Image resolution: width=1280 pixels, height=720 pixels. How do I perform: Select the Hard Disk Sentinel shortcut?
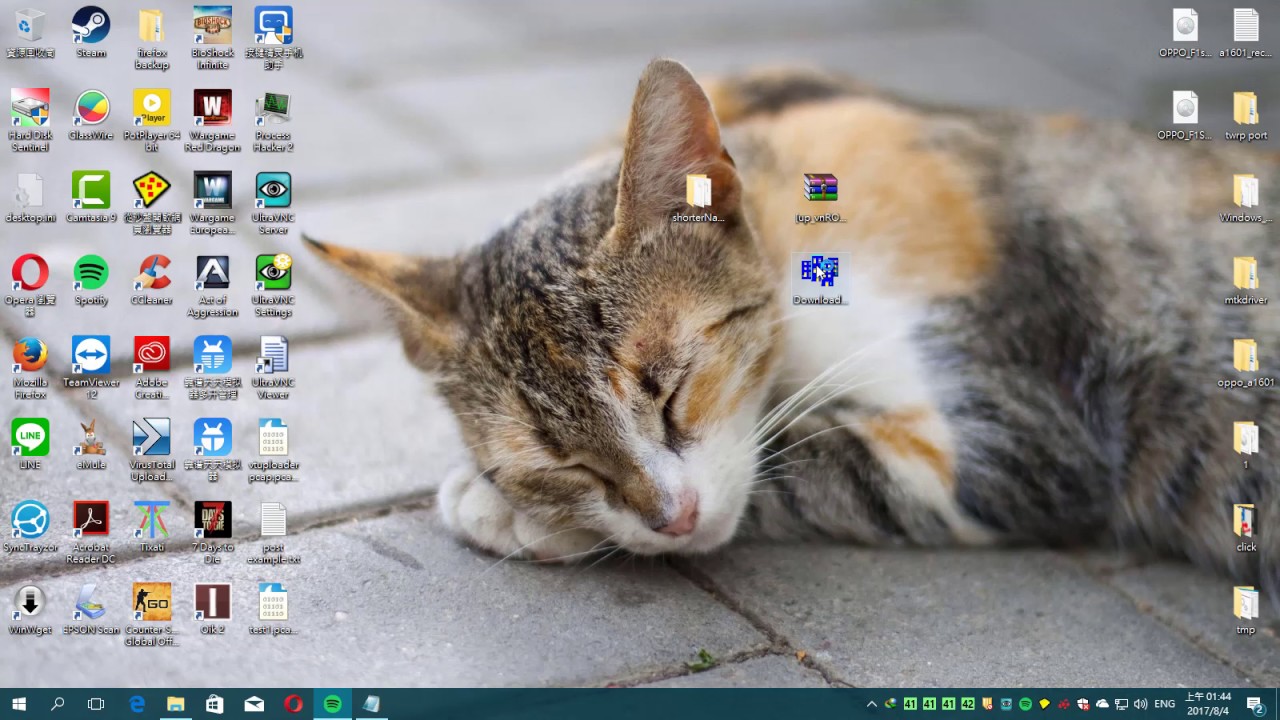[x=30, y=121]
